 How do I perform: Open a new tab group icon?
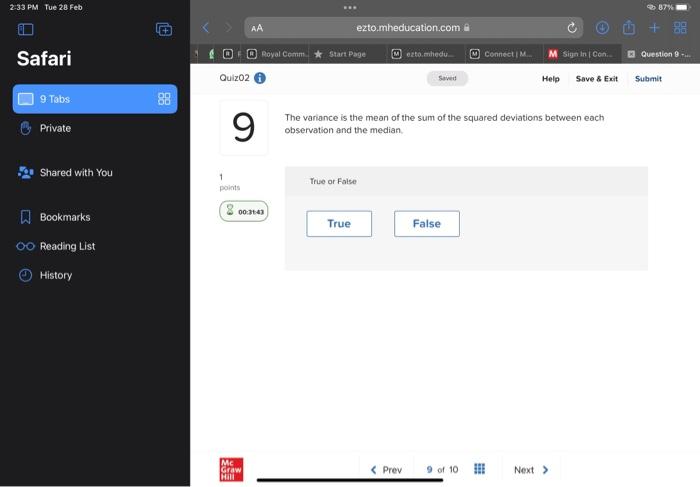coord(164,29)
